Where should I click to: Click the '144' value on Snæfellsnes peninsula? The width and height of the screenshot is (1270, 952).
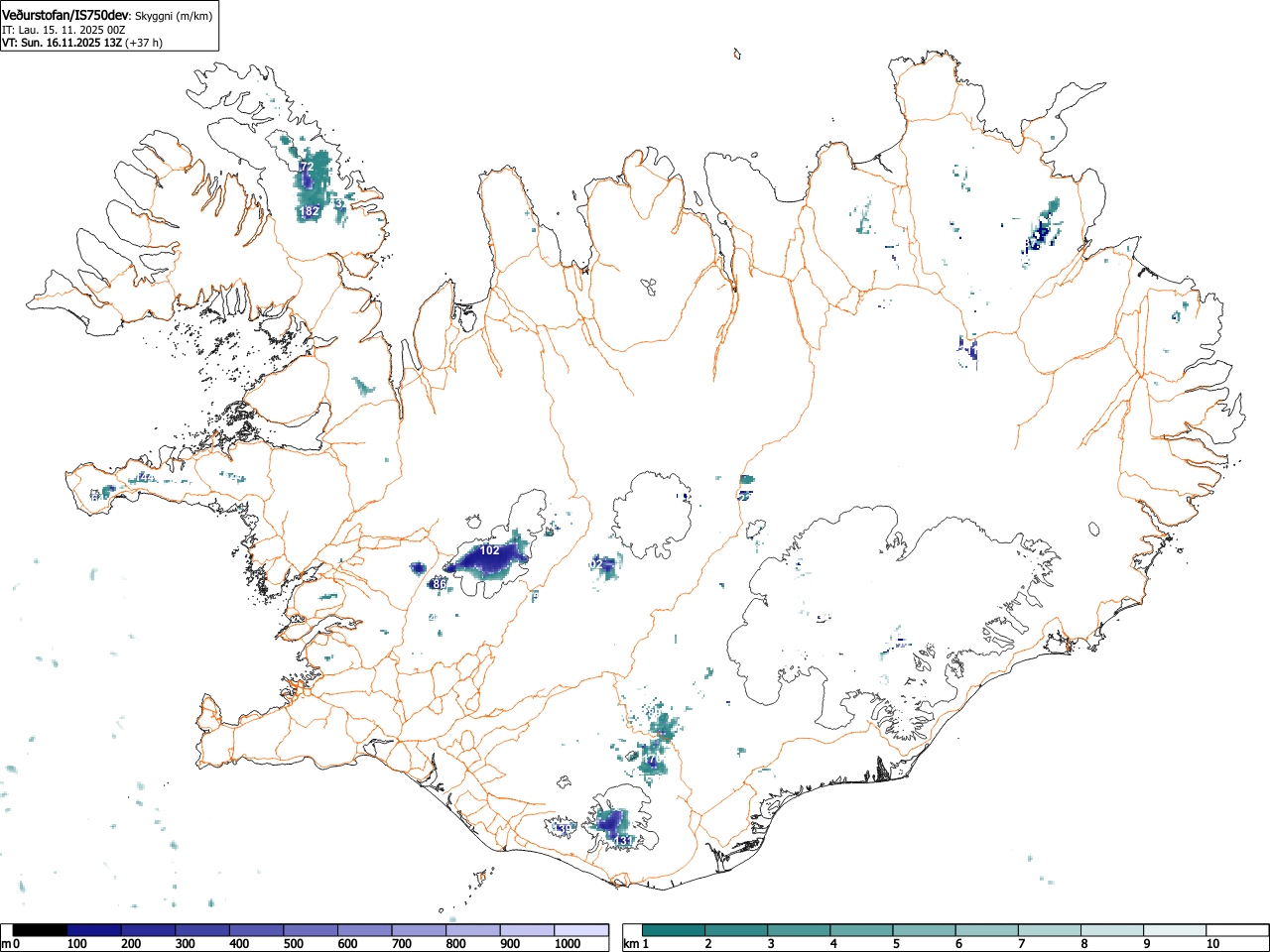coord(144,478)
